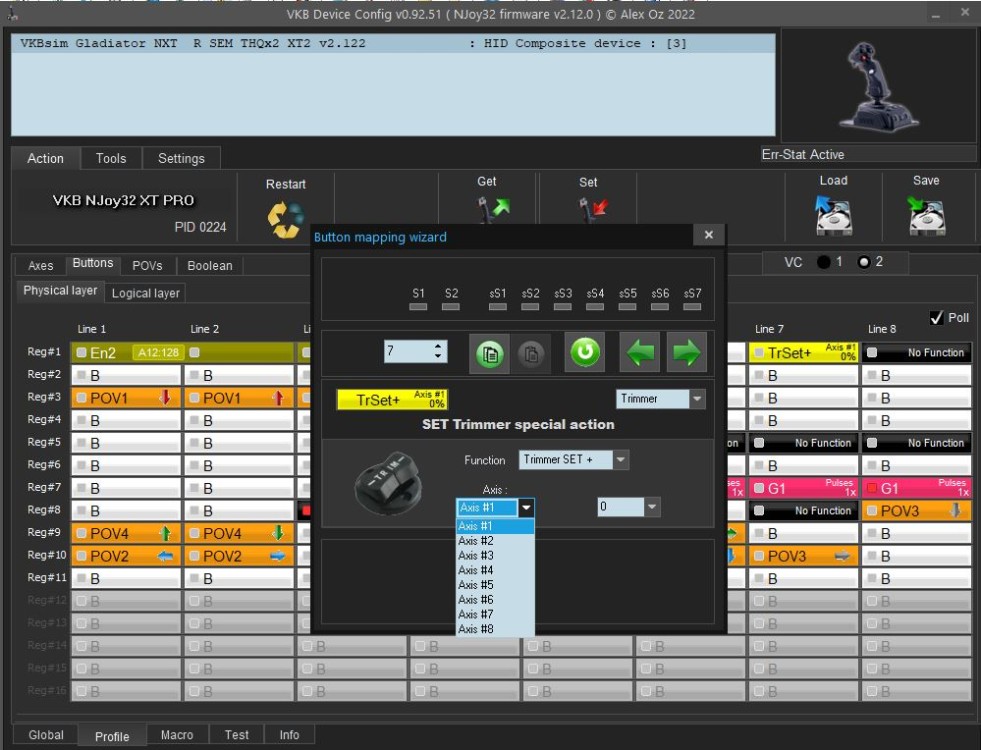Screen dimensions: 981x750
Task: Switch to the Logical layer tab
Action: (146, 293)
